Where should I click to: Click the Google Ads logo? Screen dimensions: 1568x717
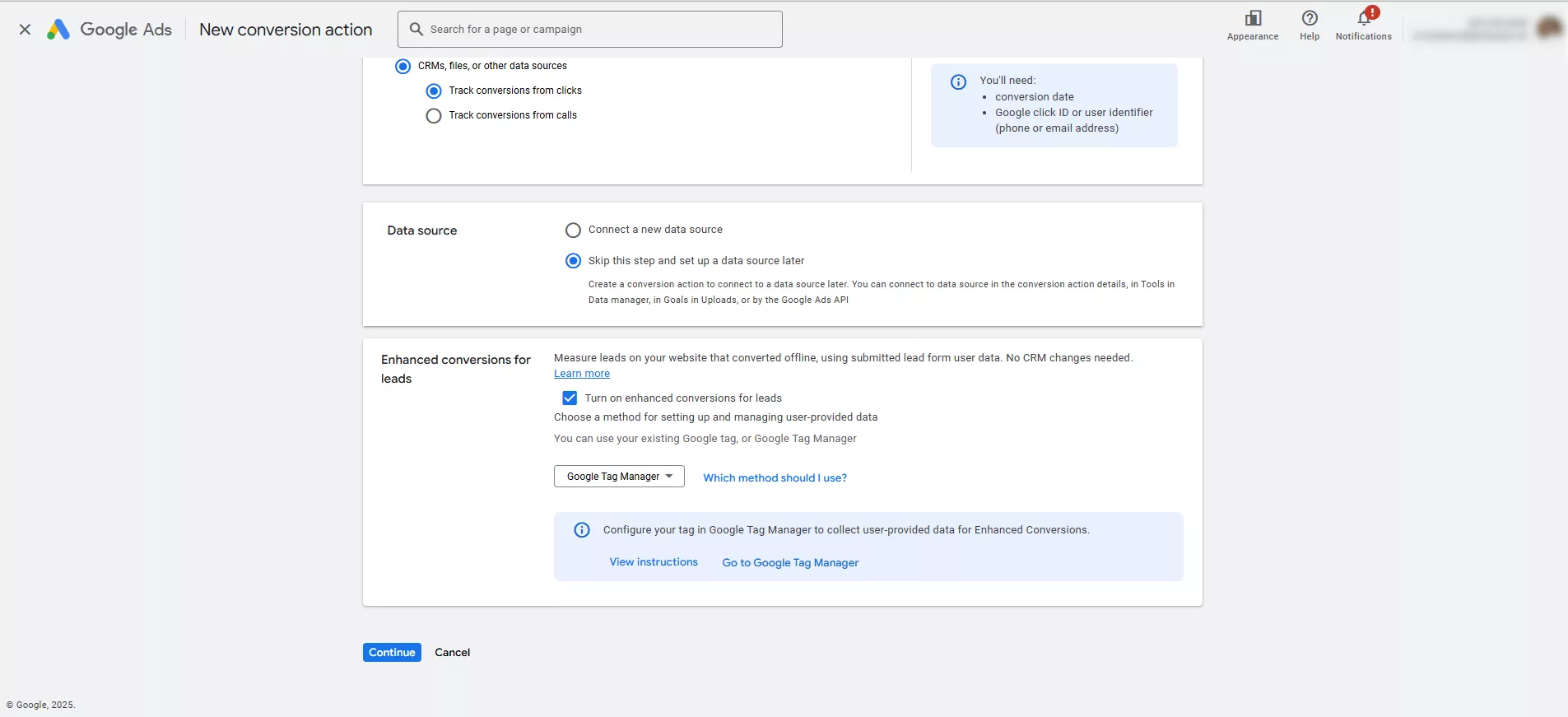pyautogui.click(x=58, y=30)
